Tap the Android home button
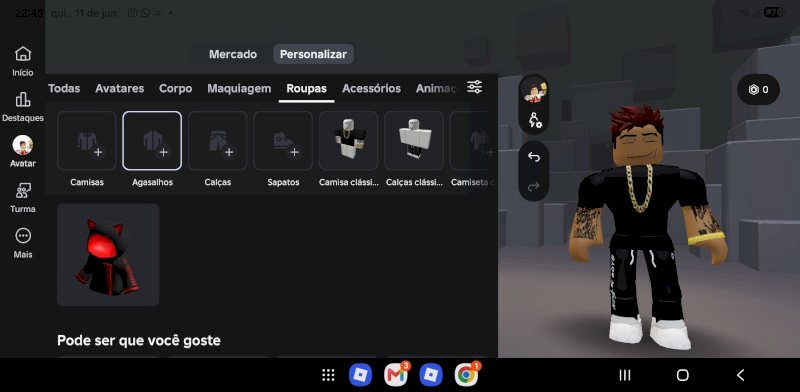This screenshot has width=800, height=392. [683, 376]
